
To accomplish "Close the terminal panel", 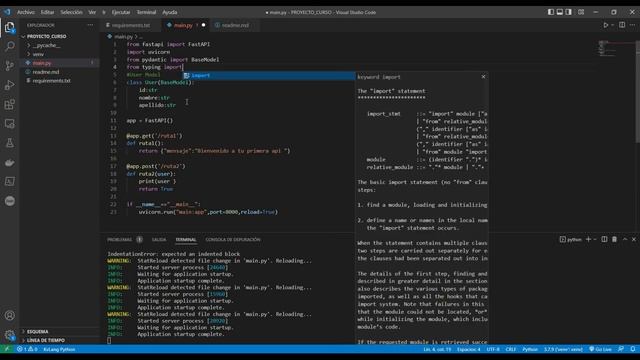I will [x=634, y=239].
